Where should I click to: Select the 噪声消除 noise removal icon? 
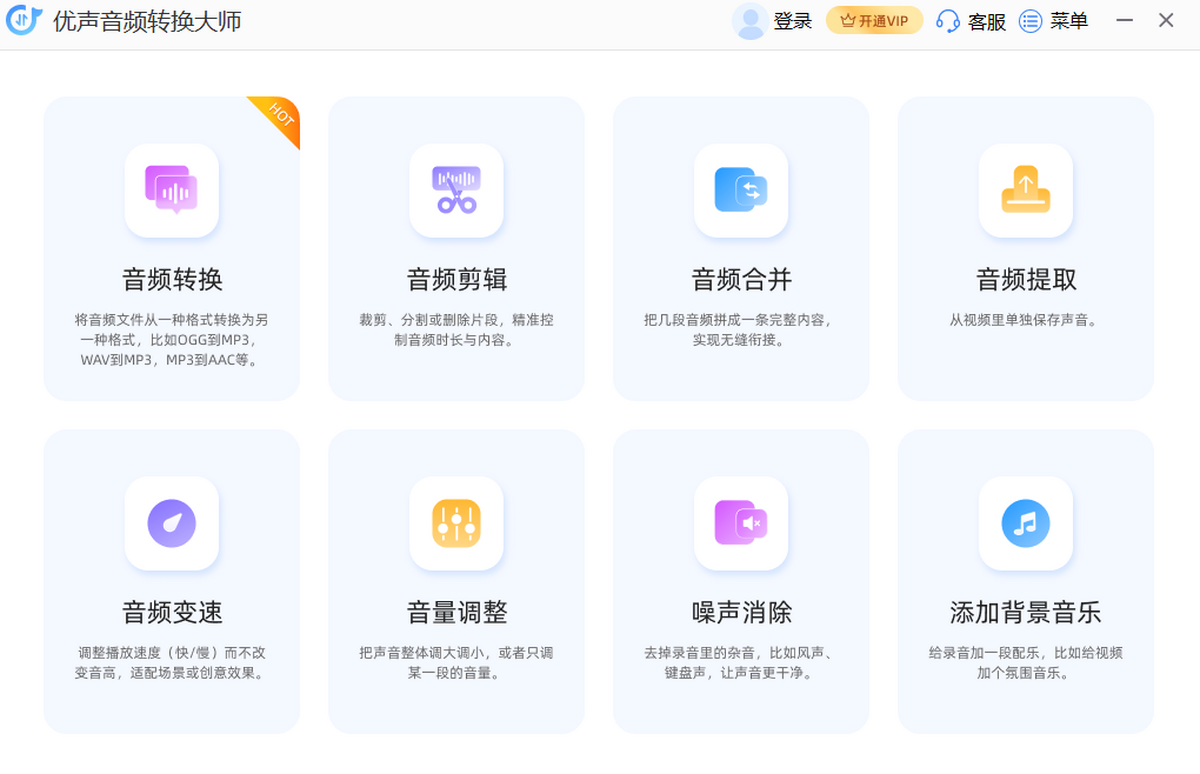(x=740, y=524)
